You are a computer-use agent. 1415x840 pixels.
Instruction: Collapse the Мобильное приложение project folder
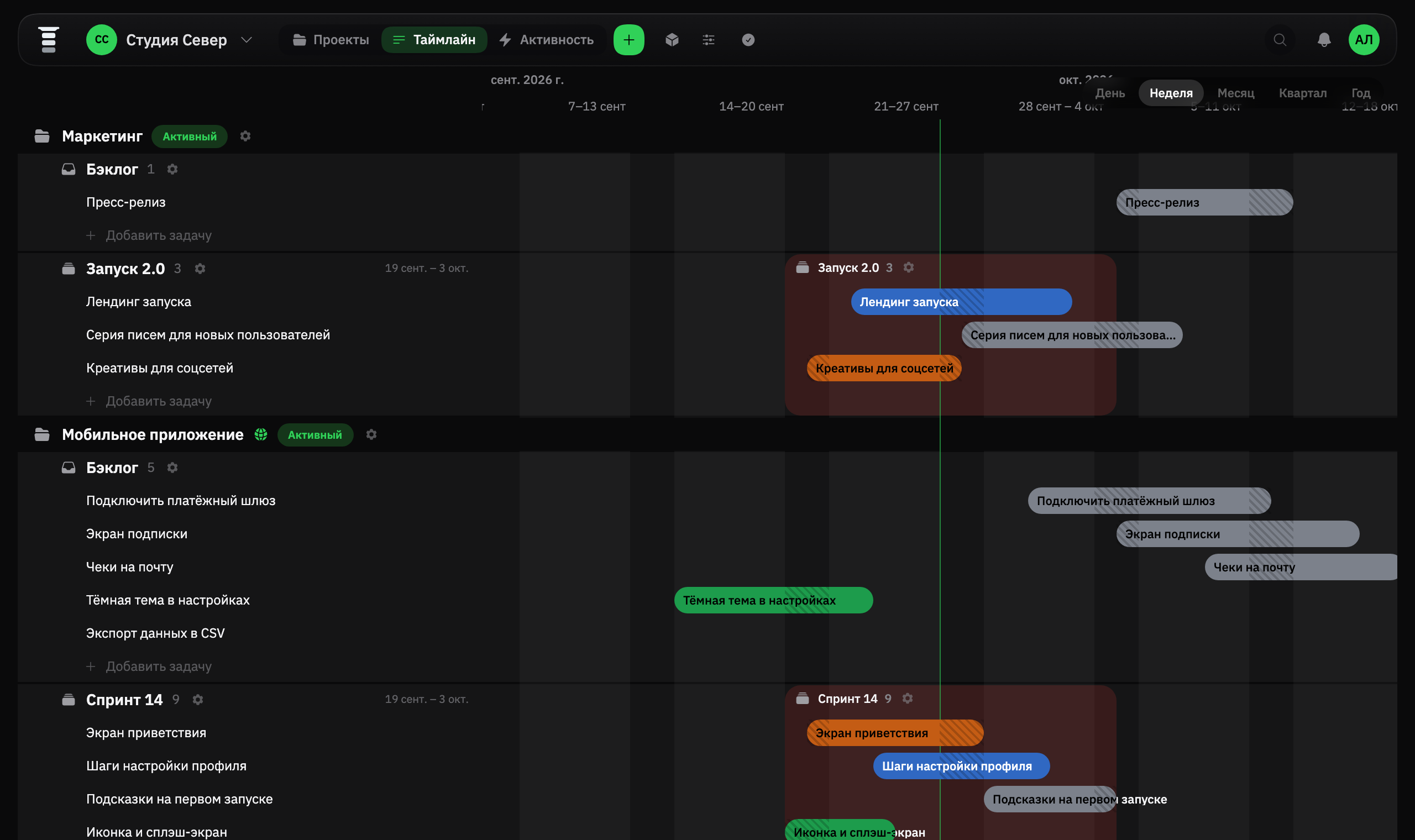[42, 435]
